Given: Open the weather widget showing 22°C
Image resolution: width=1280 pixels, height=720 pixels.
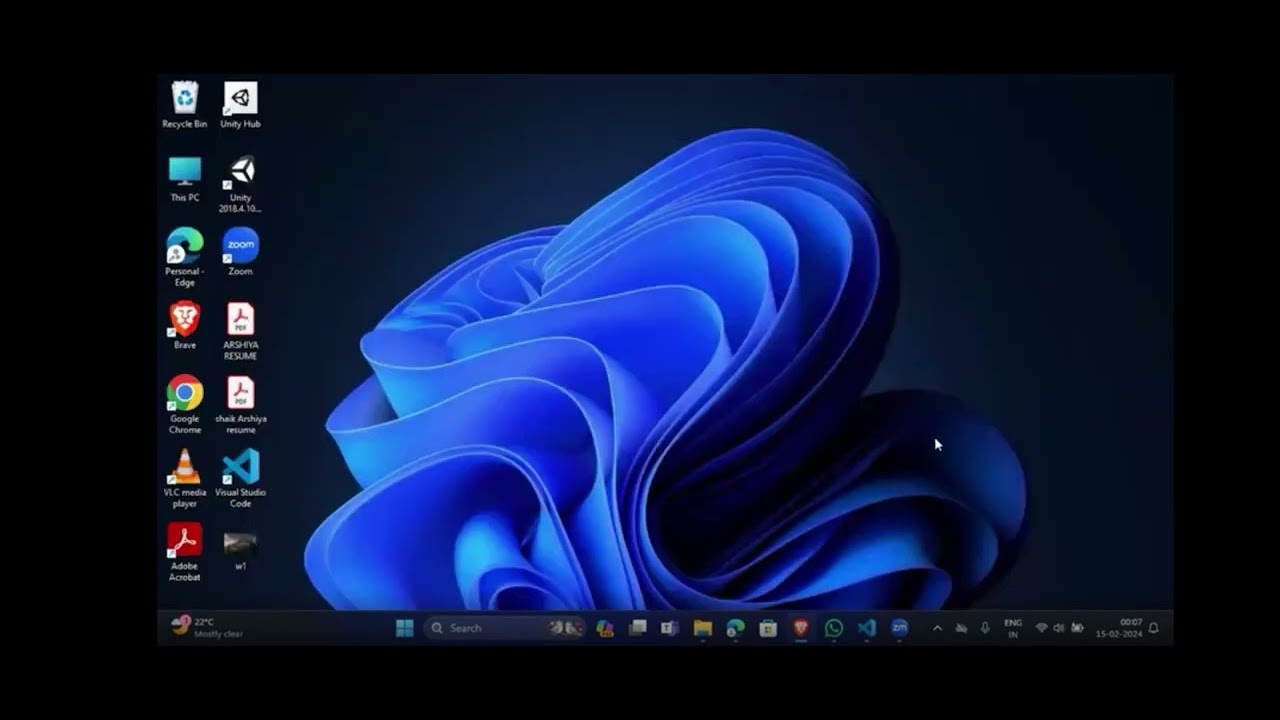Looking at the screenshot, I should 207,627.
